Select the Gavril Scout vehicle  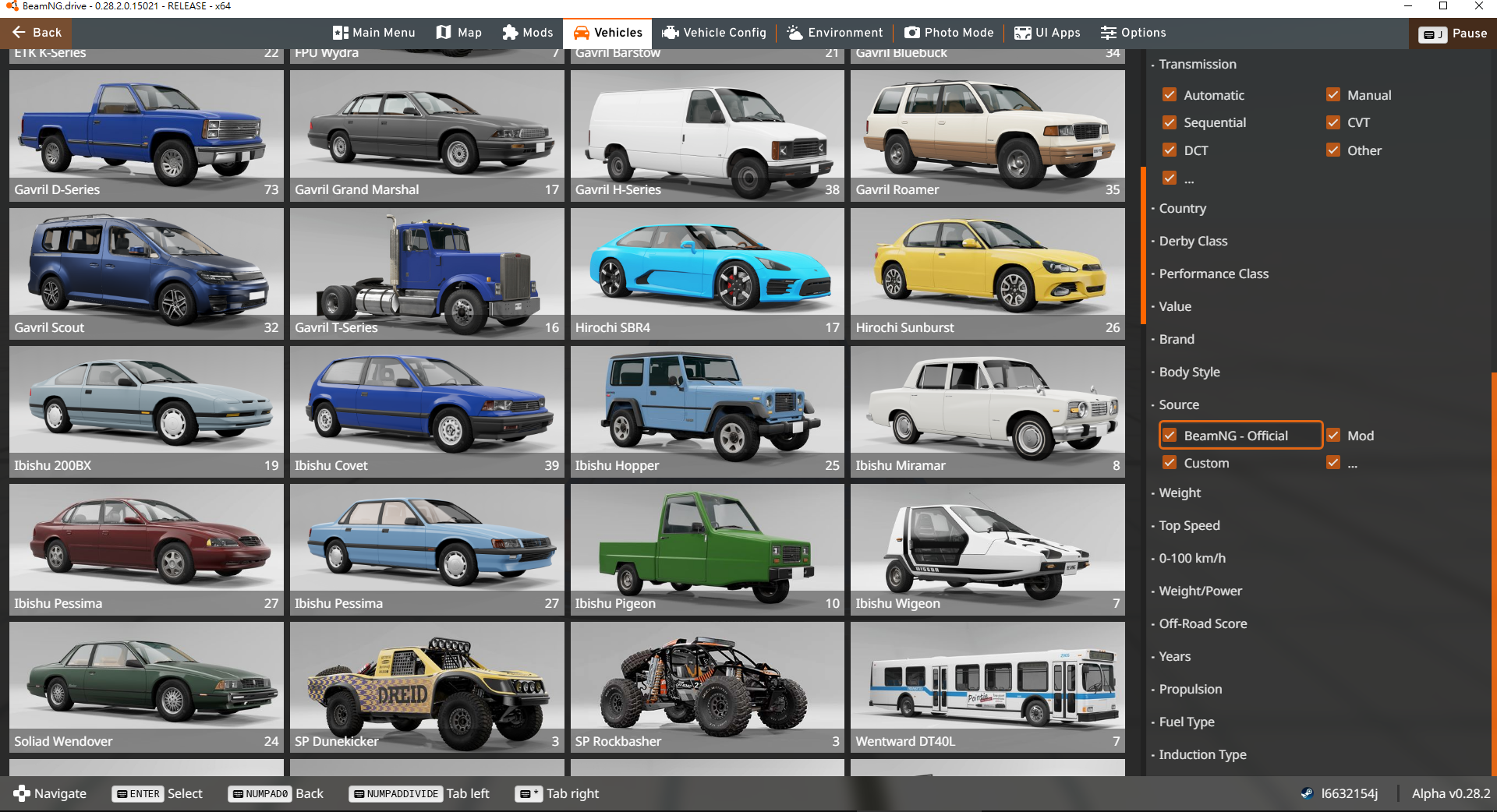[x=147, y=274]
